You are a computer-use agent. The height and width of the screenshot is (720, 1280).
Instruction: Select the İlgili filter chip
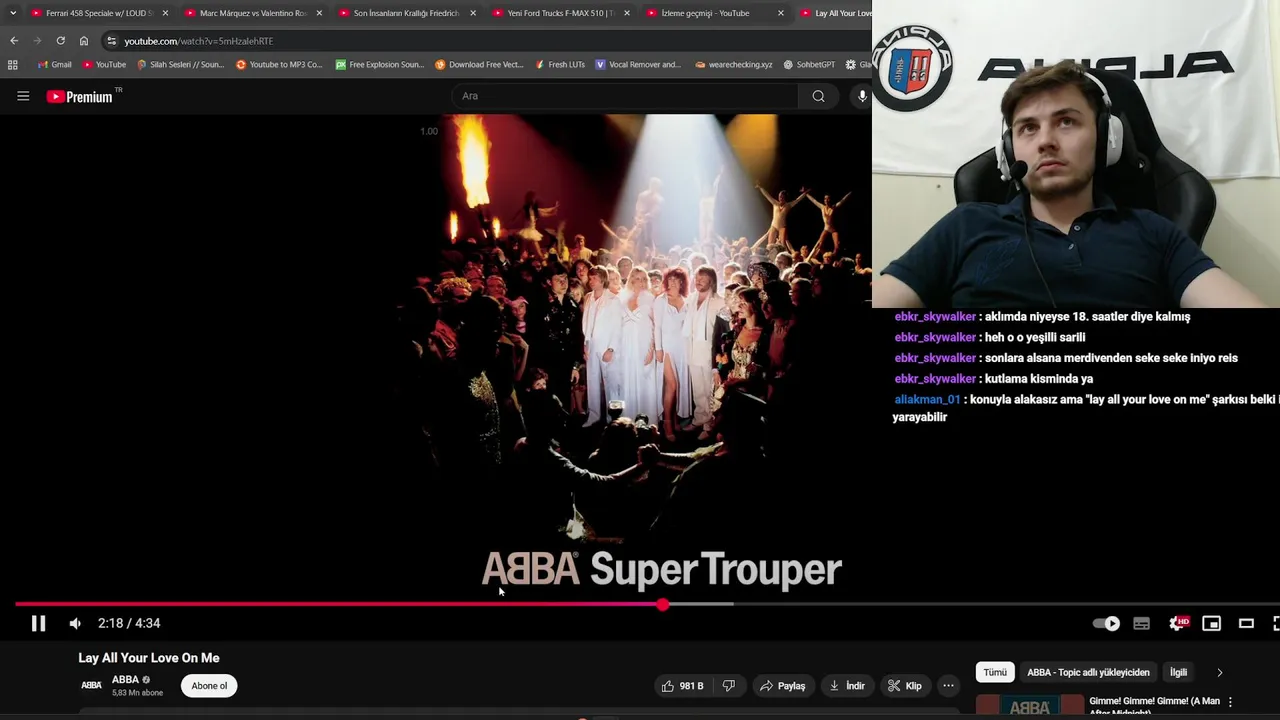[1179, 672]
